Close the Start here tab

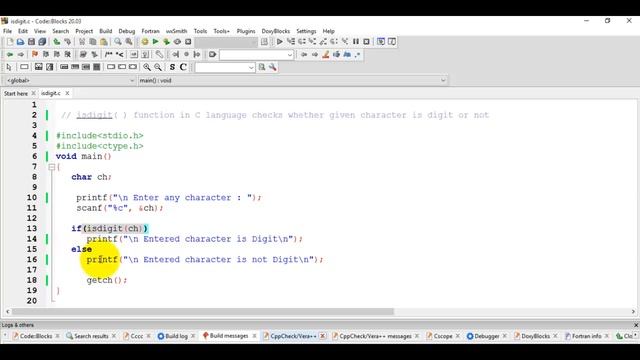(33, 93)
